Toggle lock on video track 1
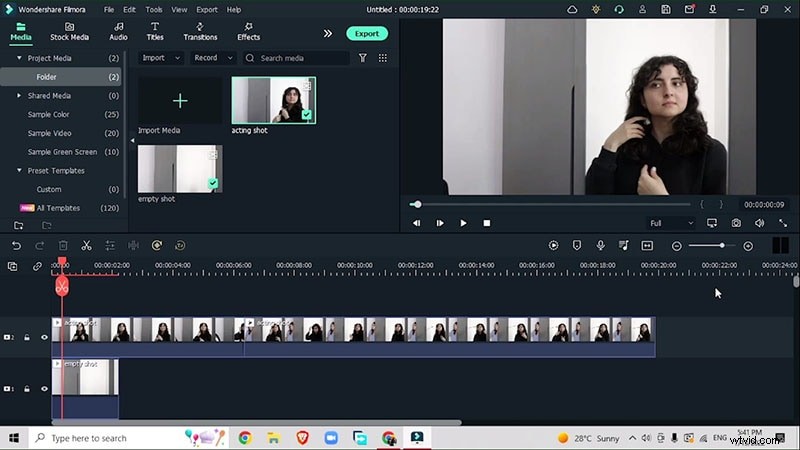The width and height of the screenshot is (800, 450). [x=27, y=389]
